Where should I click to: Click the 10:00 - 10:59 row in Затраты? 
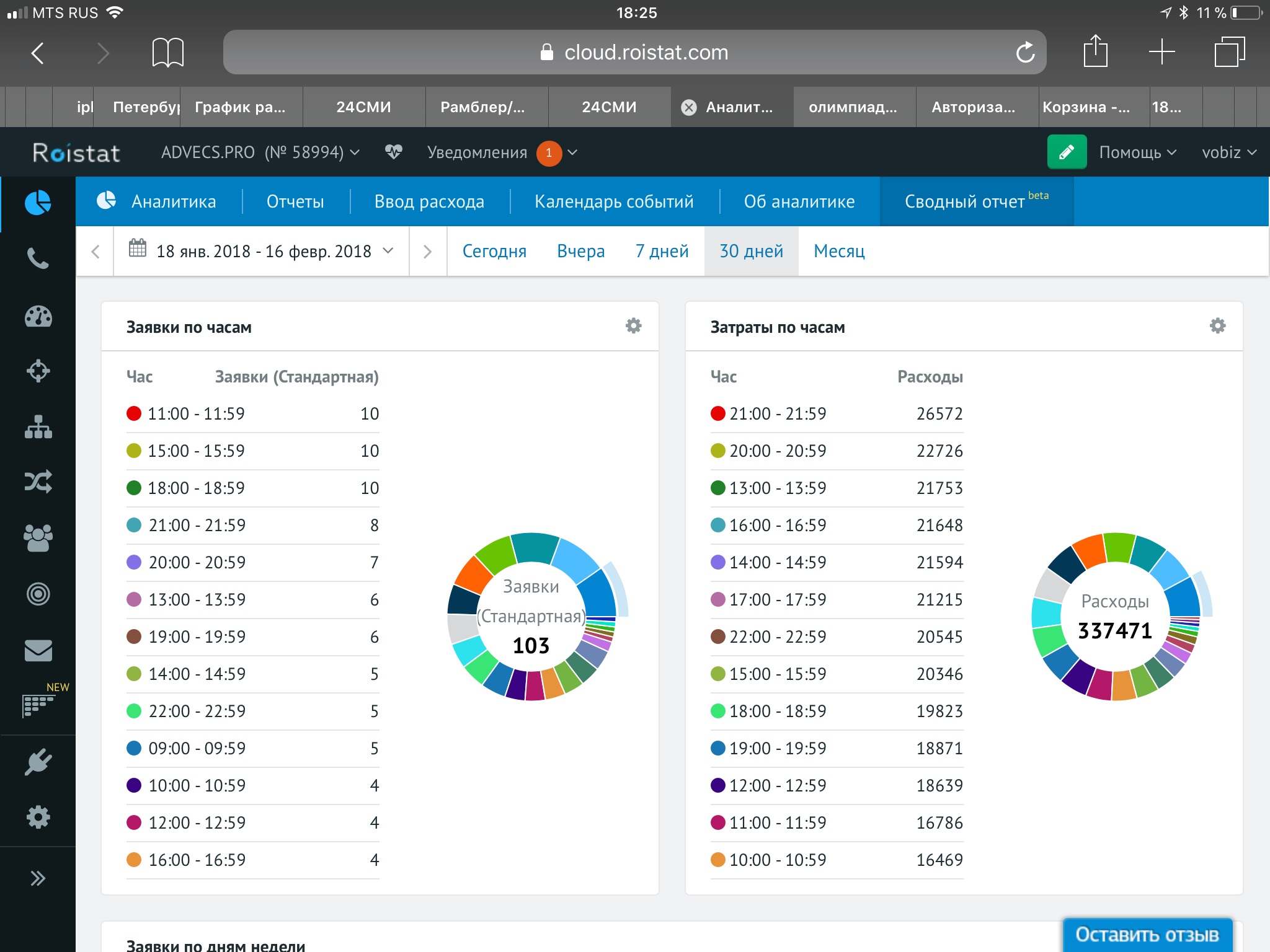point(837,860)
